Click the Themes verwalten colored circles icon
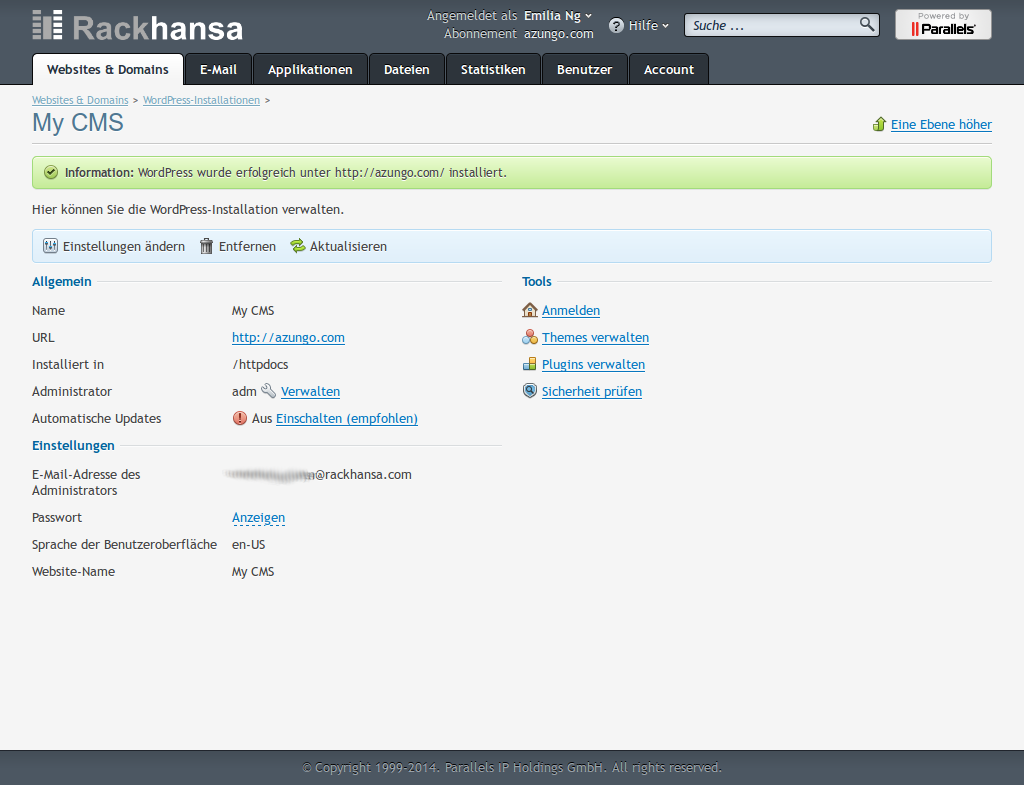The height and width of the screenshot is (785, 1024). tap(530, 338)
